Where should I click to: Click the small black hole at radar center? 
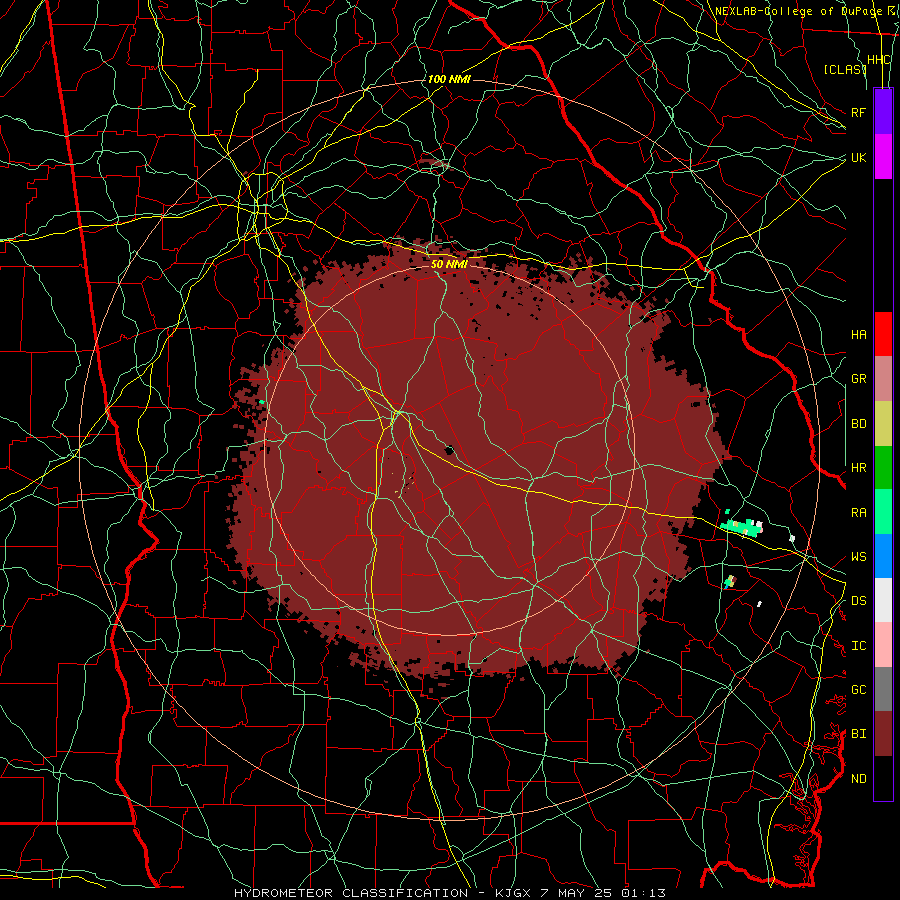449,450
